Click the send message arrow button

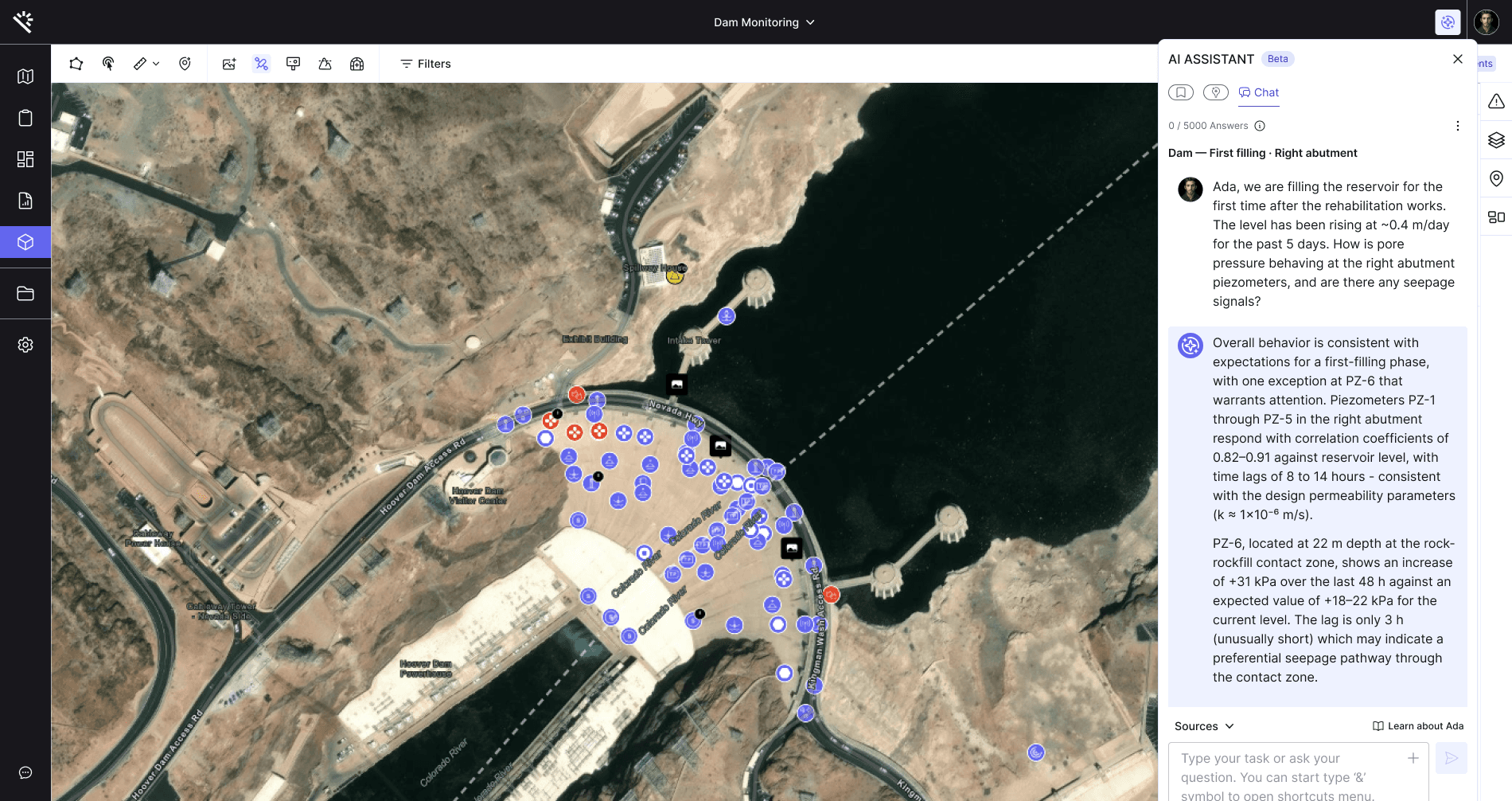click(x=1452, y=758)
